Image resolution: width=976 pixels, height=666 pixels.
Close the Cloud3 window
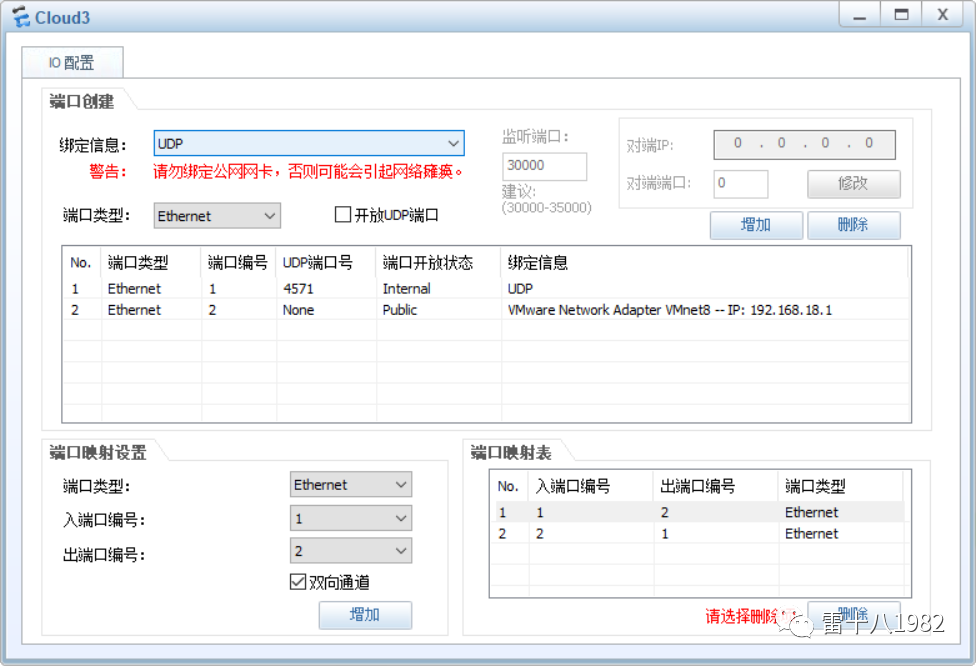click(x=943, y=15)
